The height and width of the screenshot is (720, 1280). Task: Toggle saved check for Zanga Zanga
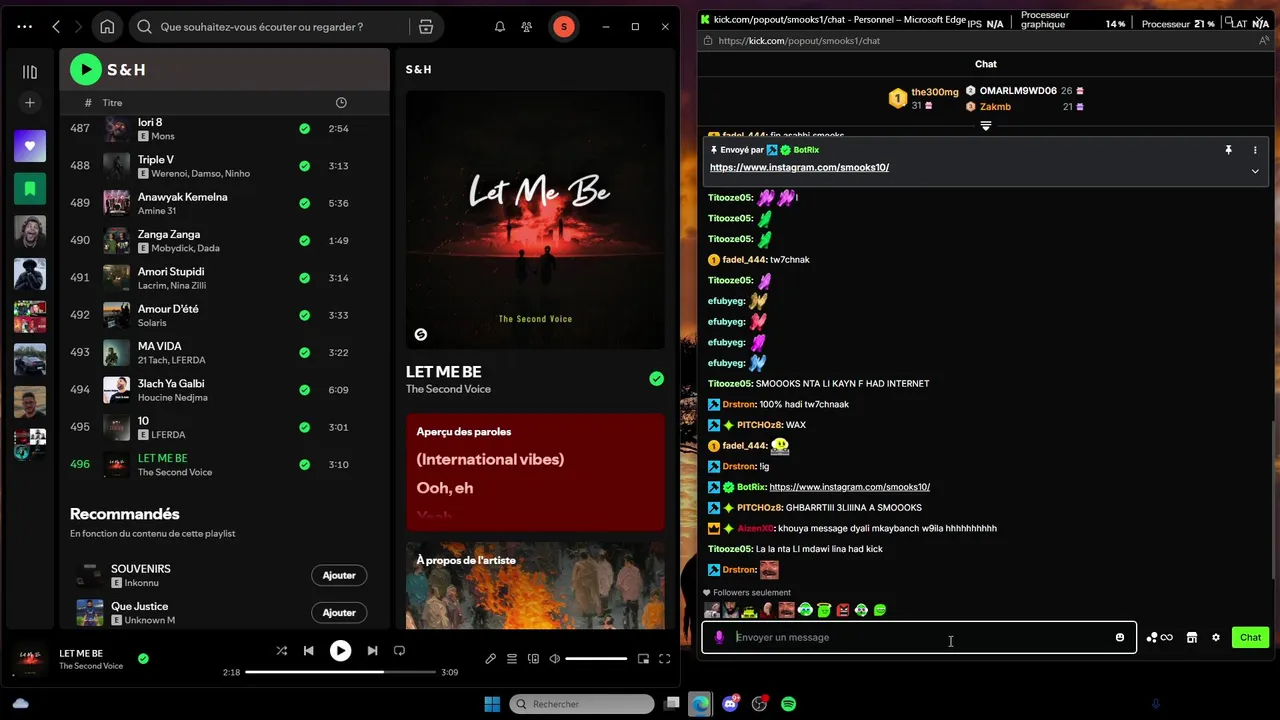(x=304, y=241)
